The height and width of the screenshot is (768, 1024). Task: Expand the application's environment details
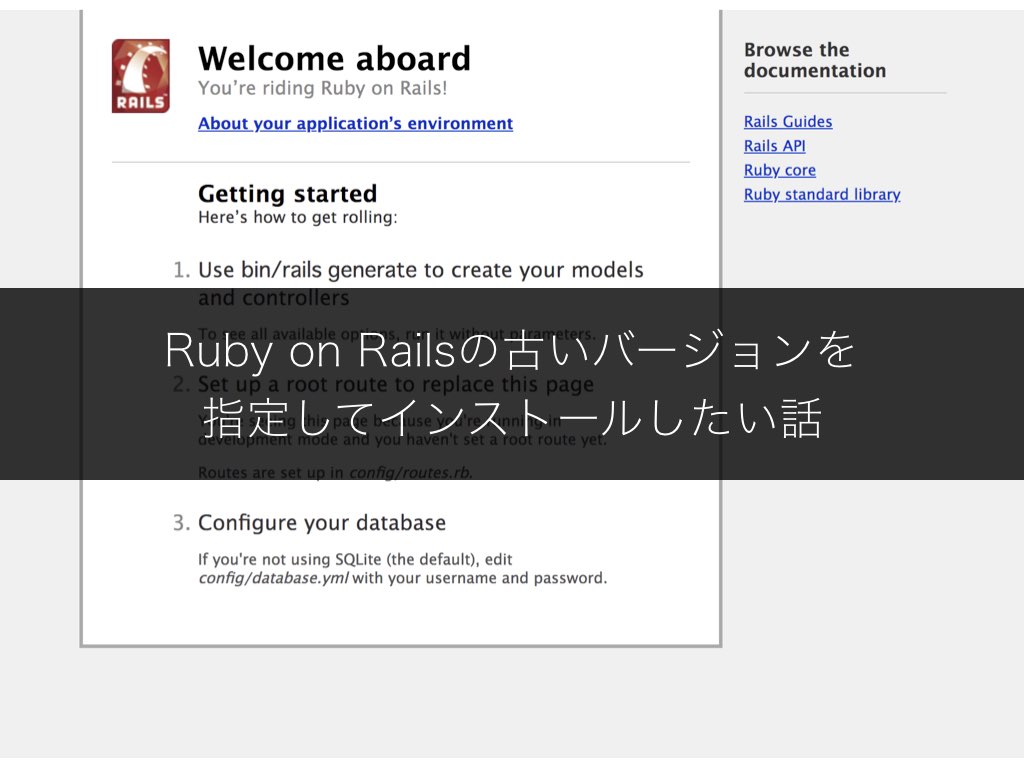click(x=355, y=123)
